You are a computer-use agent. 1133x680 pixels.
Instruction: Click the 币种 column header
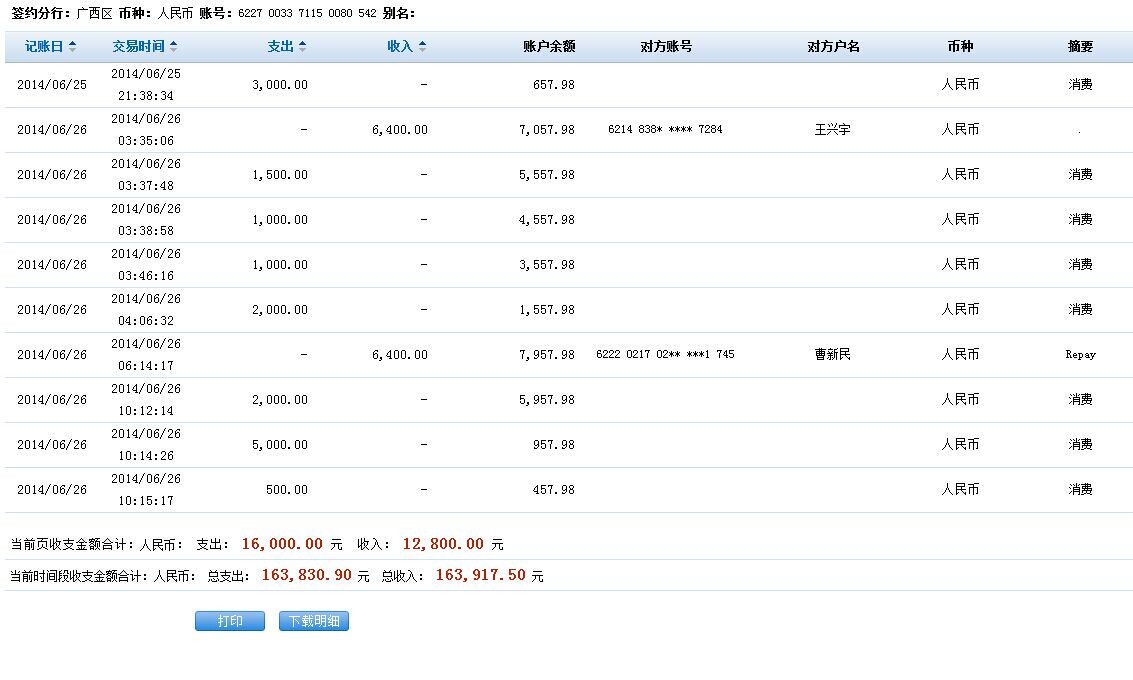coord(960,47)
